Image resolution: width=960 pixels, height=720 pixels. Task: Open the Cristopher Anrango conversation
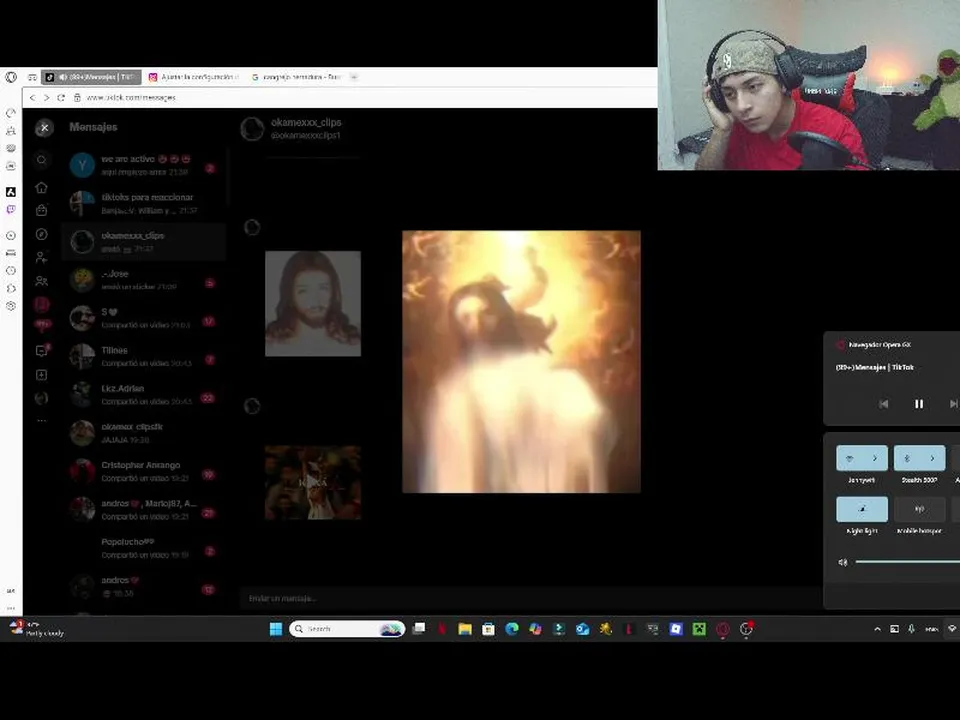143,471
